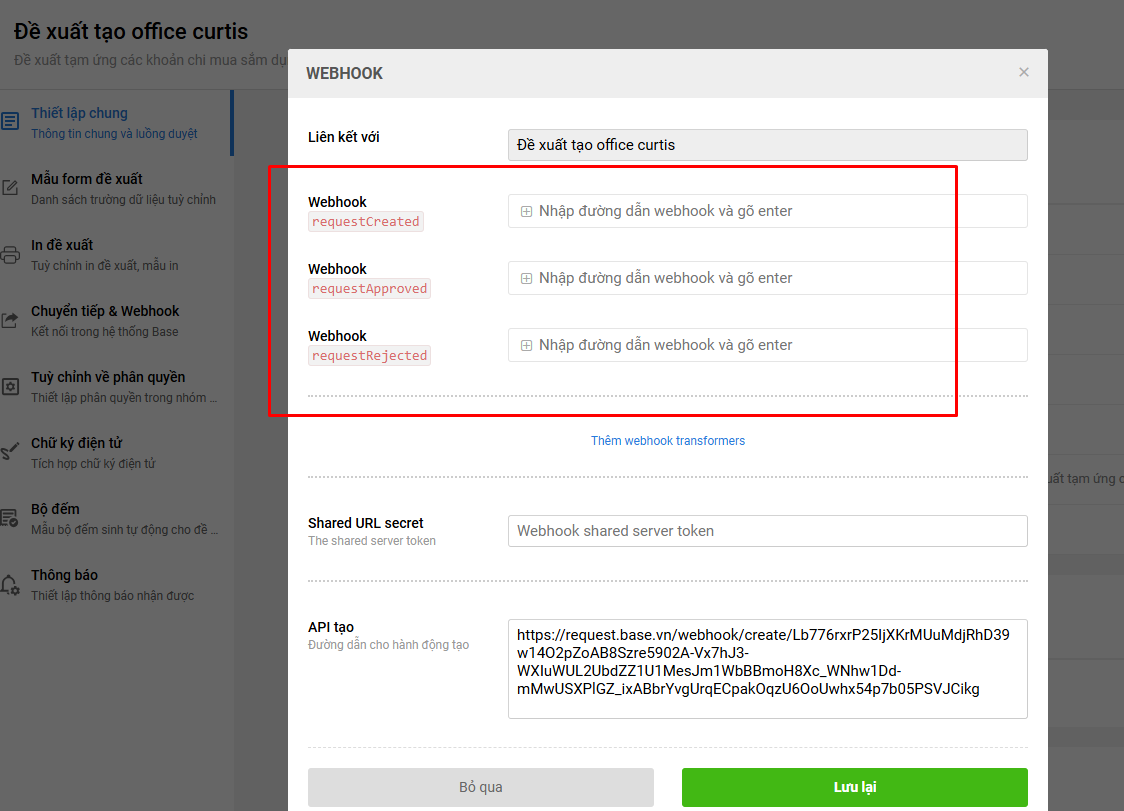Focus the requestRejected webhook URL input
The image size is (1124, 811).
[768, 345]
